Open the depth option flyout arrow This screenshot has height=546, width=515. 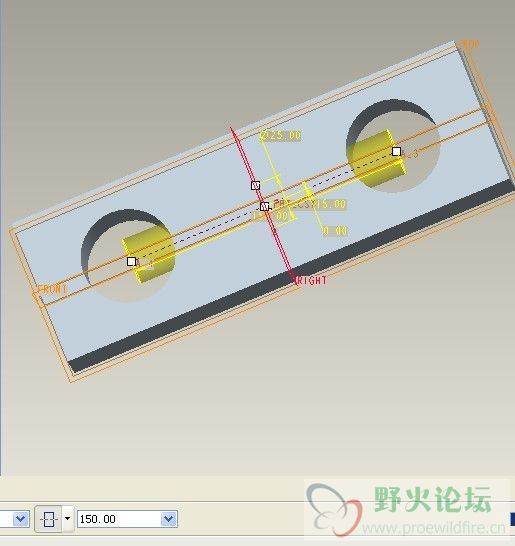point(68,519)
